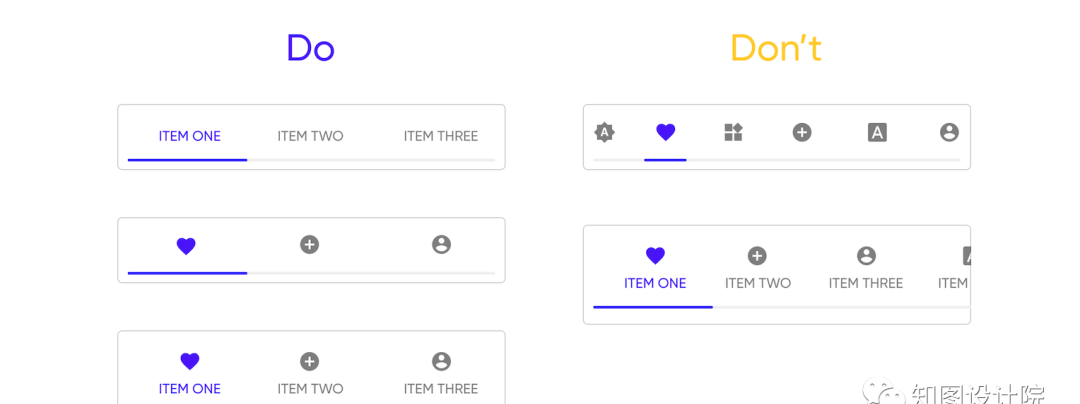This screenshot has height=404, width=1080.
Task: Select the account icon in the Do icon-only tab bar
Action: (x=442, y=244)
